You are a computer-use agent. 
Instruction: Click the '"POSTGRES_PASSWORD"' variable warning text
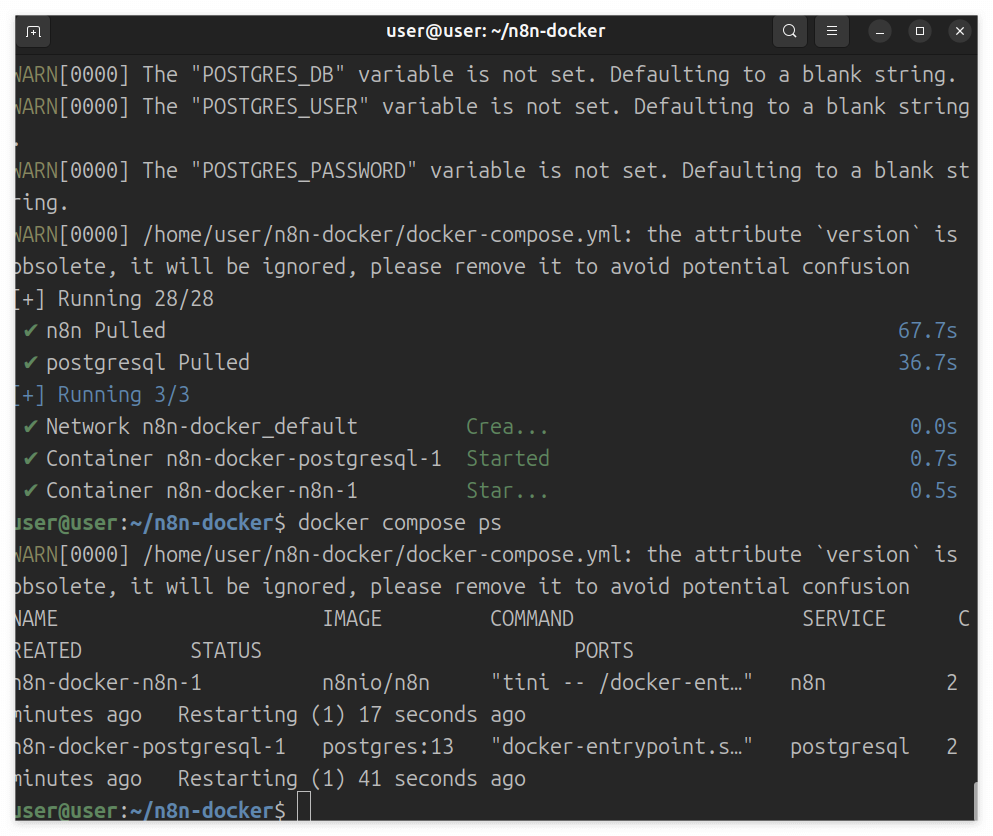[304, 170]
